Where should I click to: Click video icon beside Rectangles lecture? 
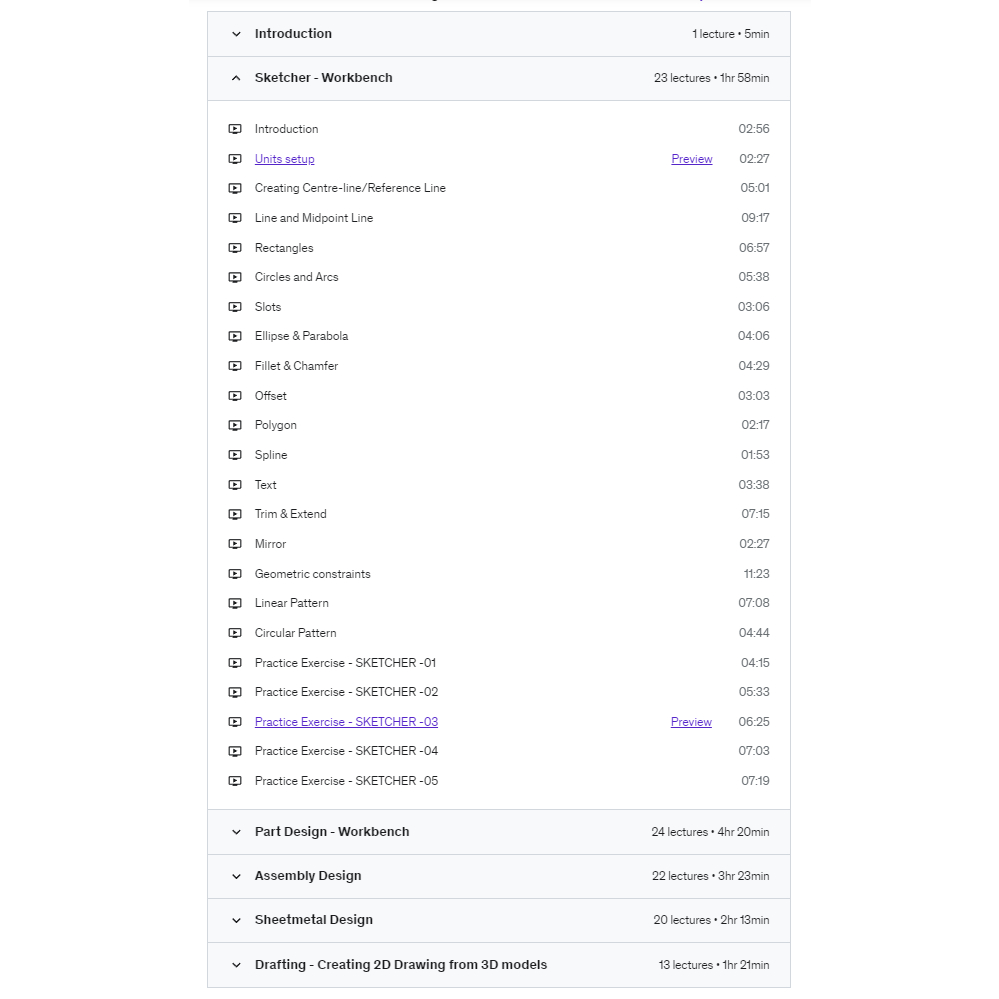click(x=235, y=248)
